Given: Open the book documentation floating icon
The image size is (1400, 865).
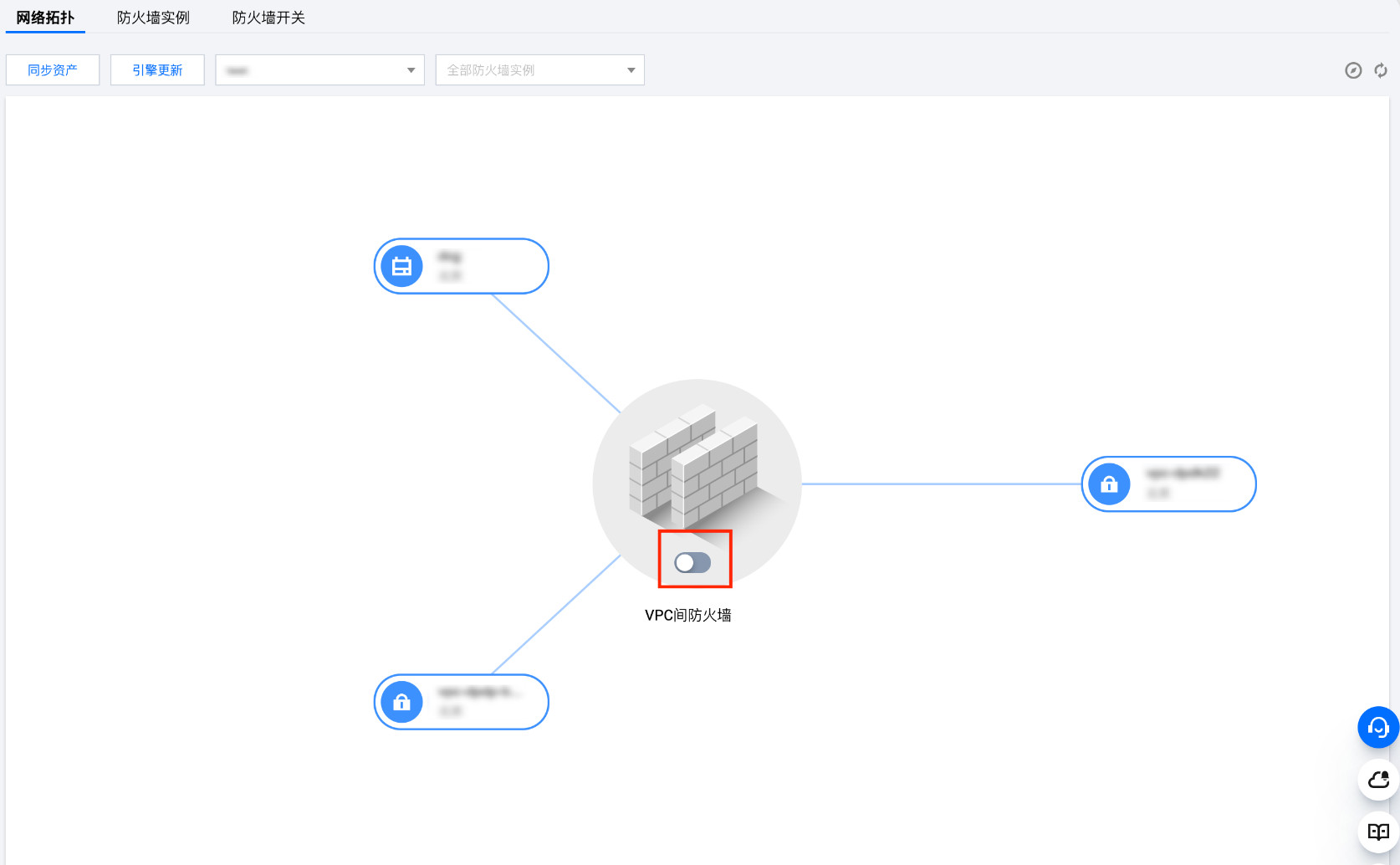Looking at the screenshot, I should 1377,832.
